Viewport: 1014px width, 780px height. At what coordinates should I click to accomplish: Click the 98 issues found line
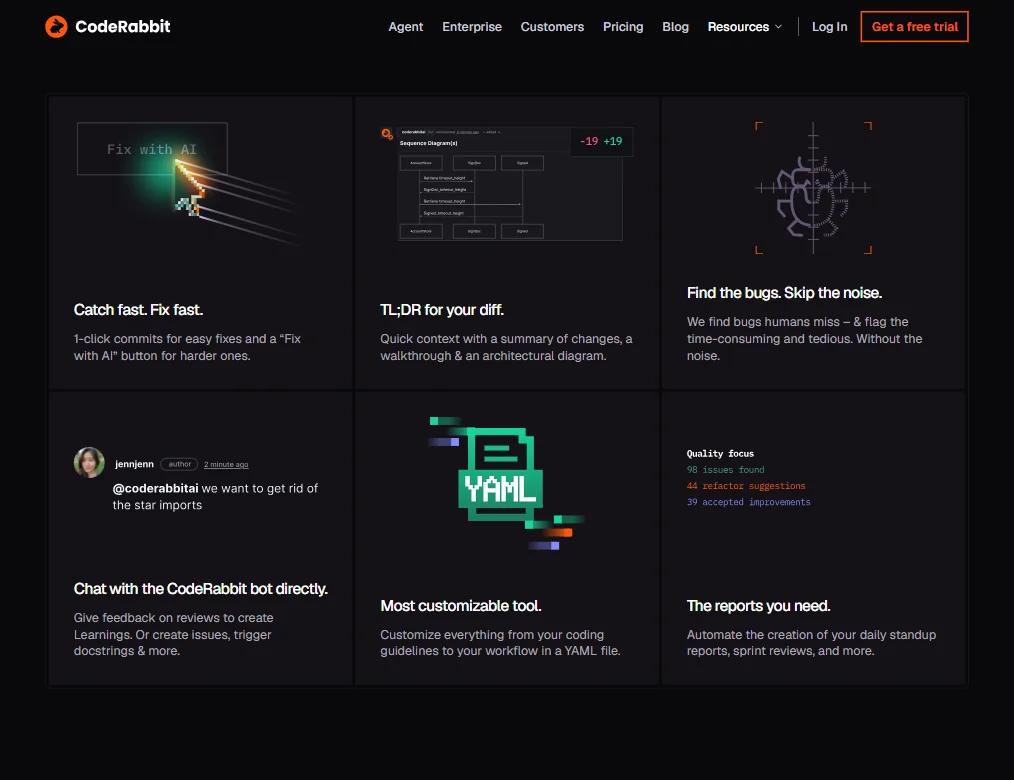click(x=725, y=470)
